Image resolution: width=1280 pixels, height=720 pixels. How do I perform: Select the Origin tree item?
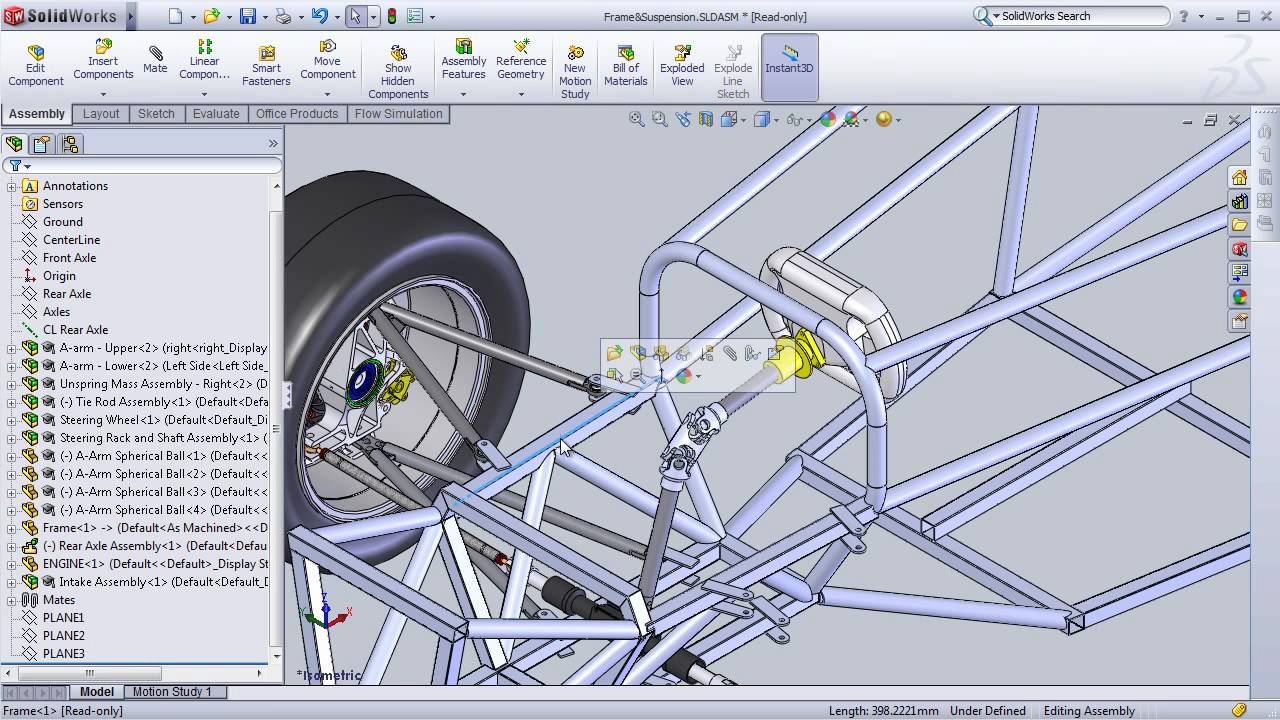point(59,276)
